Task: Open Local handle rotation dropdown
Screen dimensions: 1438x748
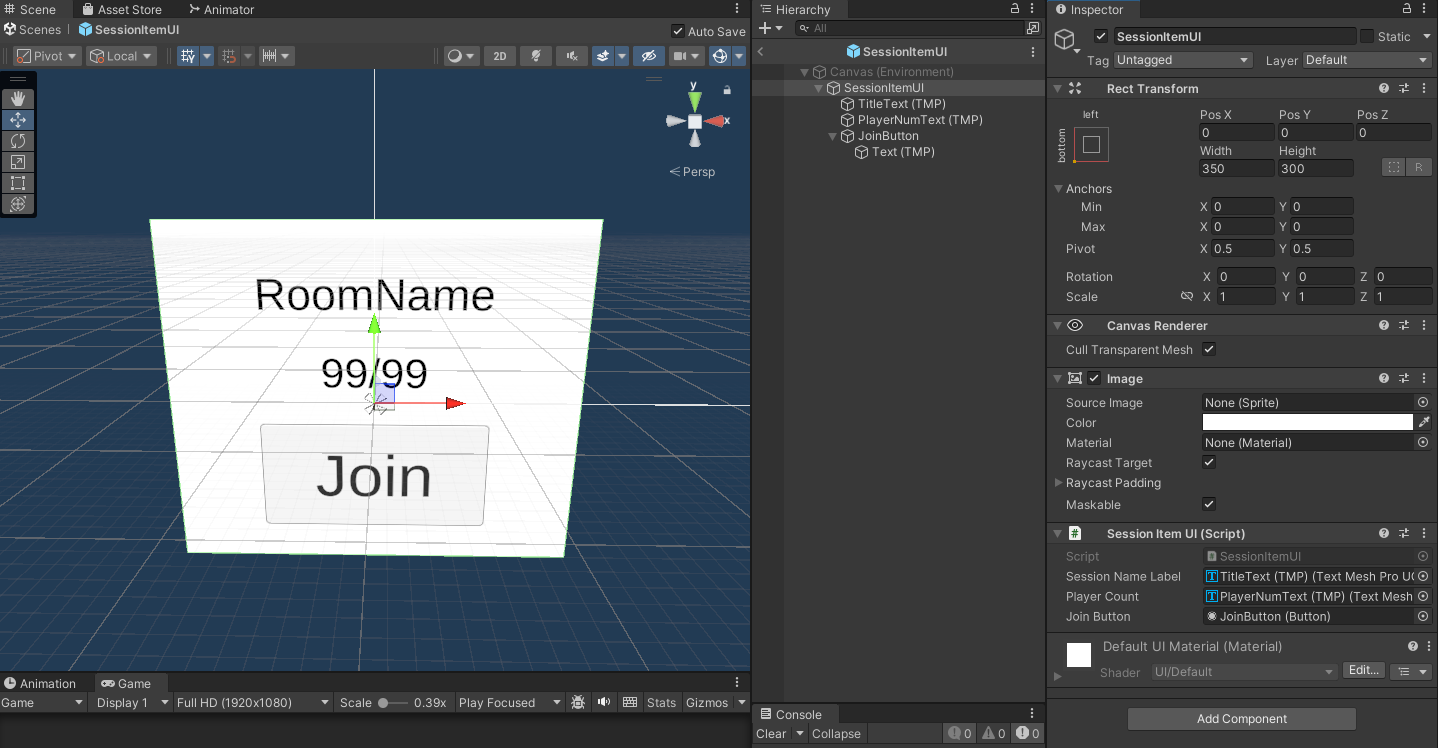Action: (121, 56)
